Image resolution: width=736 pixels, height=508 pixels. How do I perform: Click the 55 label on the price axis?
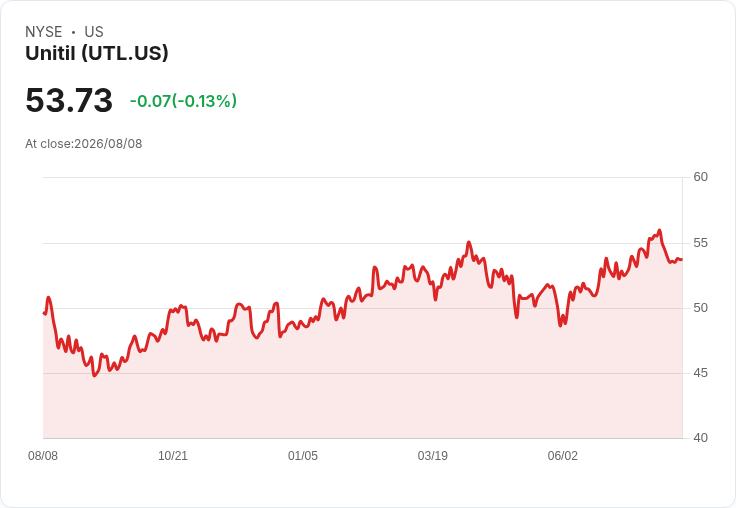(700, 243)
